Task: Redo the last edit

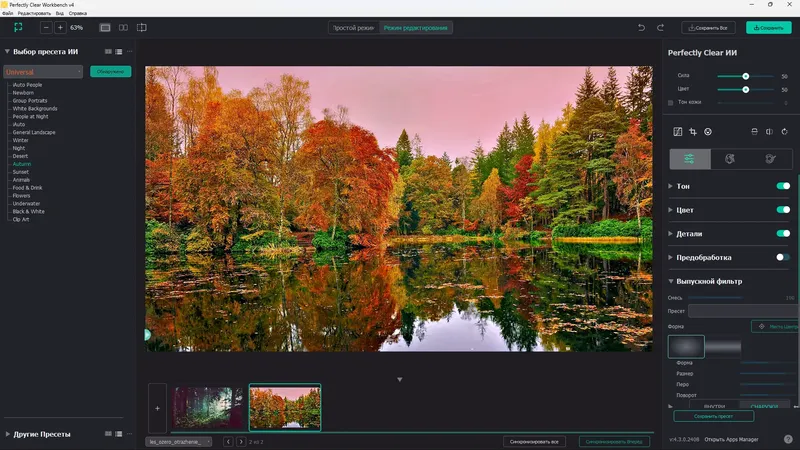Action: [x=660, y=28]
